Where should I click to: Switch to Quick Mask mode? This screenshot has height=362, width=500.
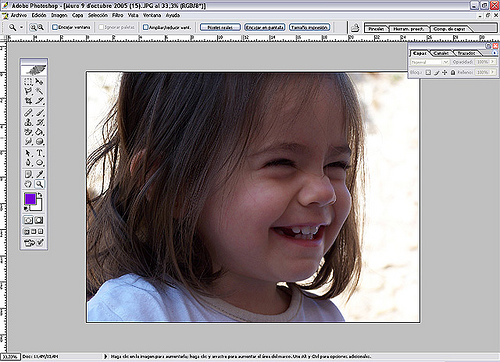point(39,220)
